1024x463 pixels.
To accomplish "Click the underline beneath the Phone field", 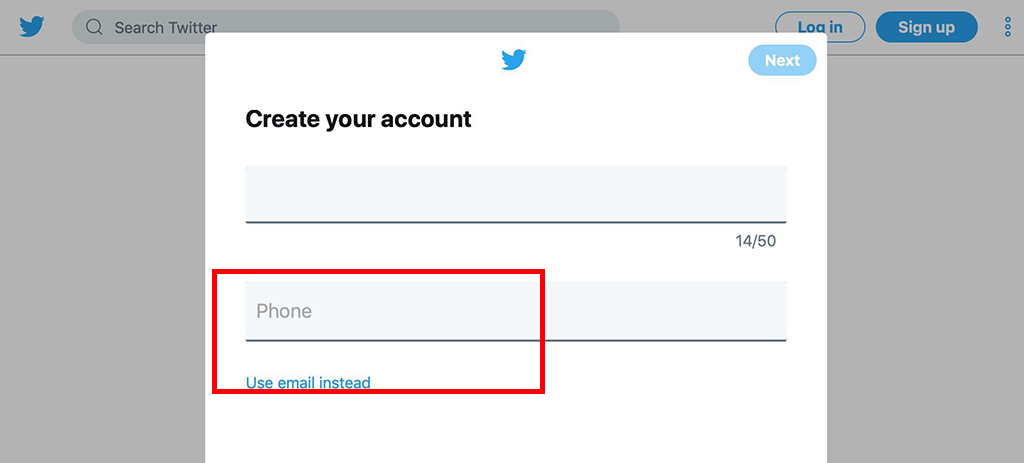I will tap(516, 340).
